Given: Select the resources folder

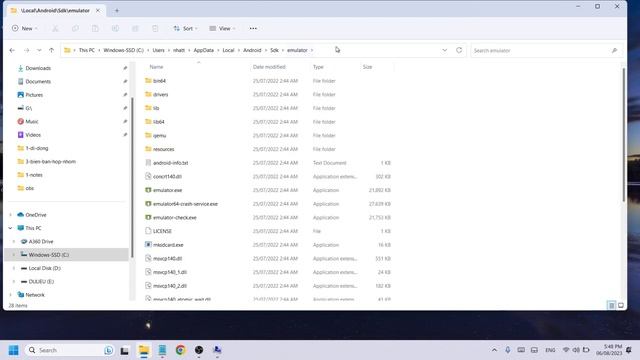Looking at the screenshot, I should 163,149.
